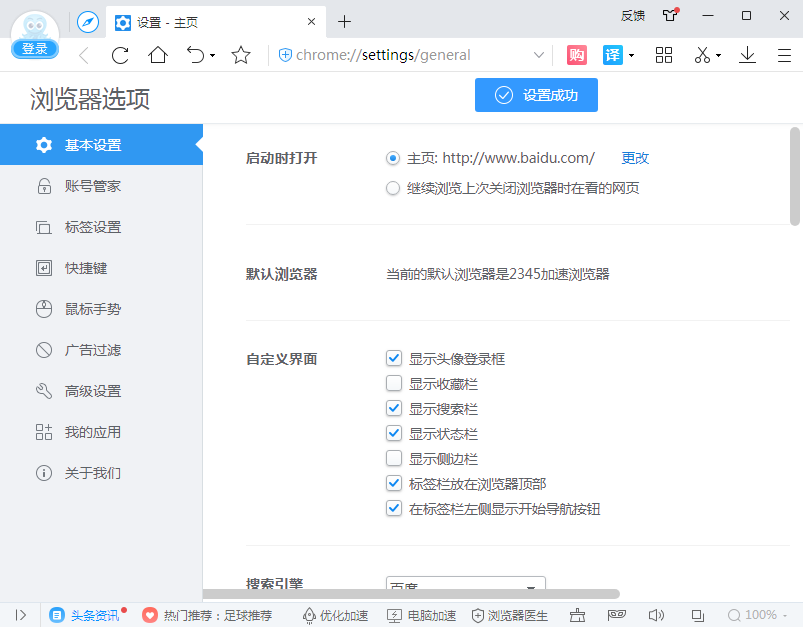Select the 主页 startup radio button
The height and width of the screenshot is (627, 803).
coord(393,158)
